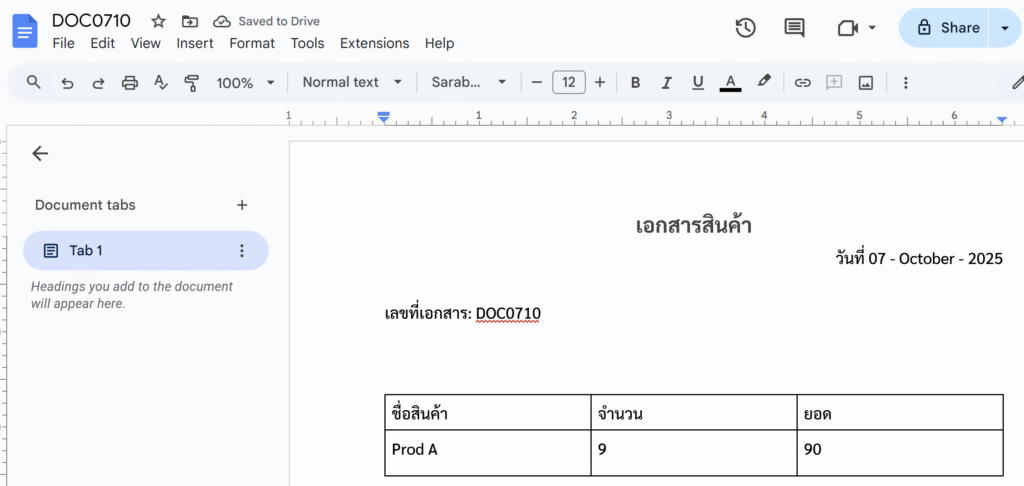
Task: Collapse the document tabs sidebar with back arrow
Action: pos(40,153)
